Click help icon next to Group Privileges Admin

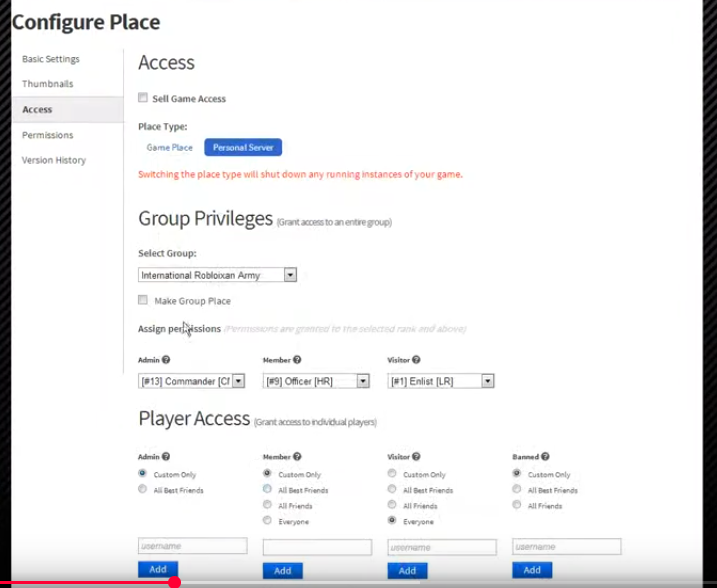click(x=166, y=360)
